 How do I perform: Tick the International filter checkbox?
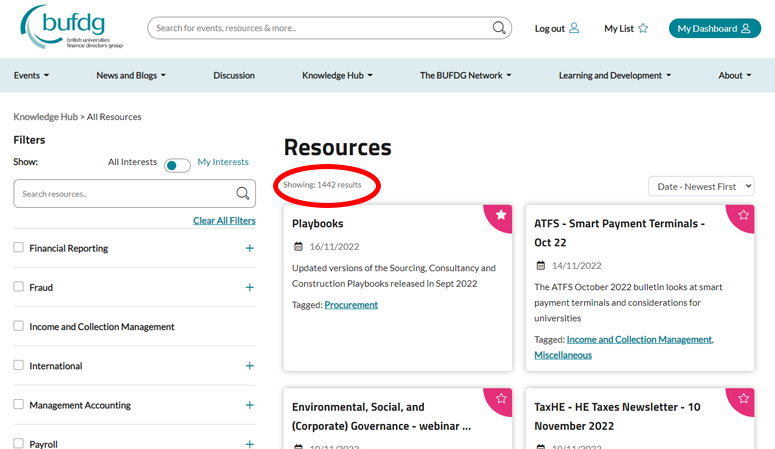(19, 366)
